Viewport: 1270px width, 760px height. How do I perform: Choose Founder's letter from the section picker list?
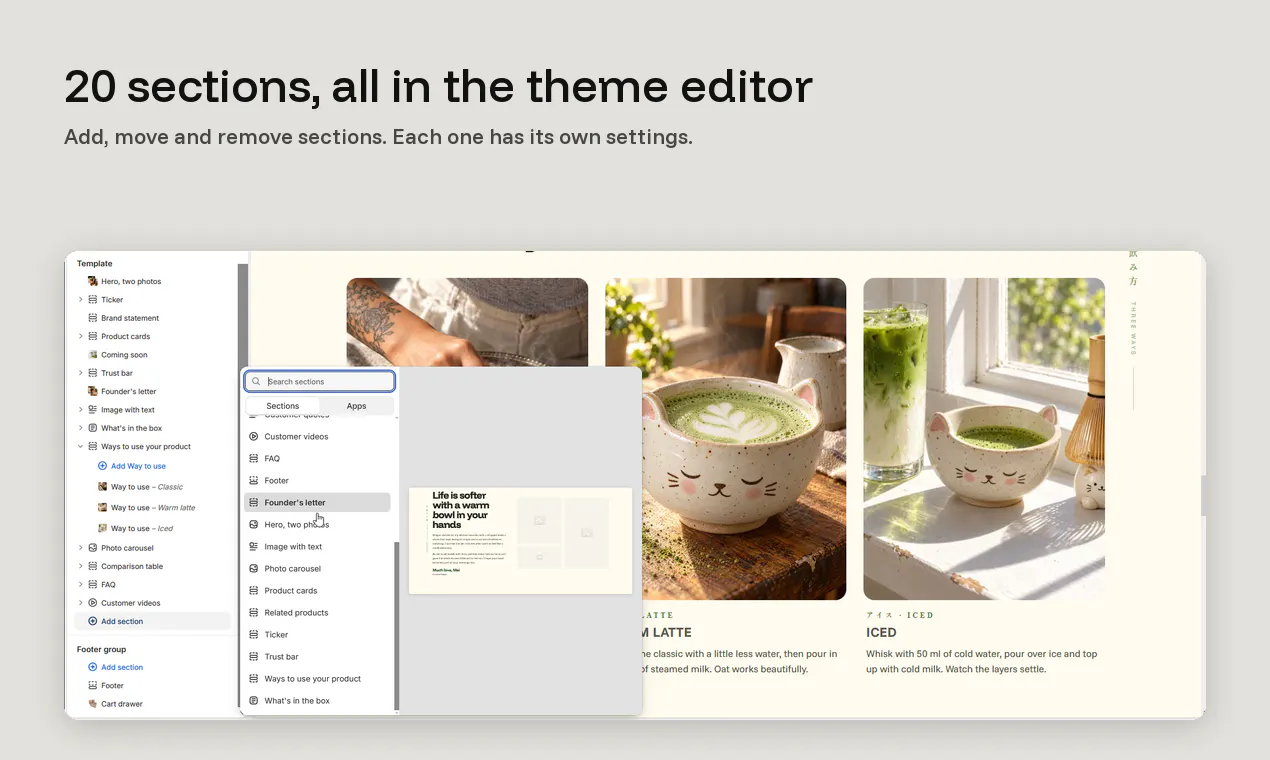(317, 503)
